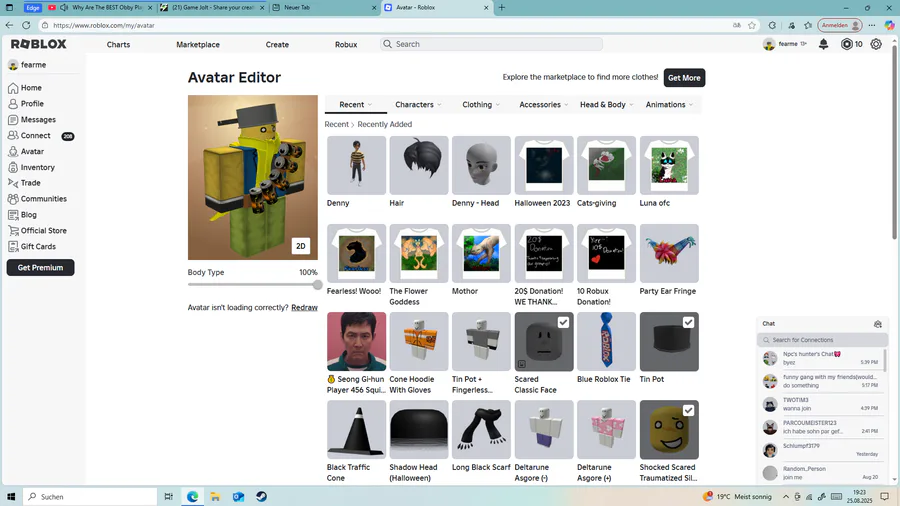This screenshot has width=900, height=506.
Task: Open the Charts nav item
Action: 118,44
